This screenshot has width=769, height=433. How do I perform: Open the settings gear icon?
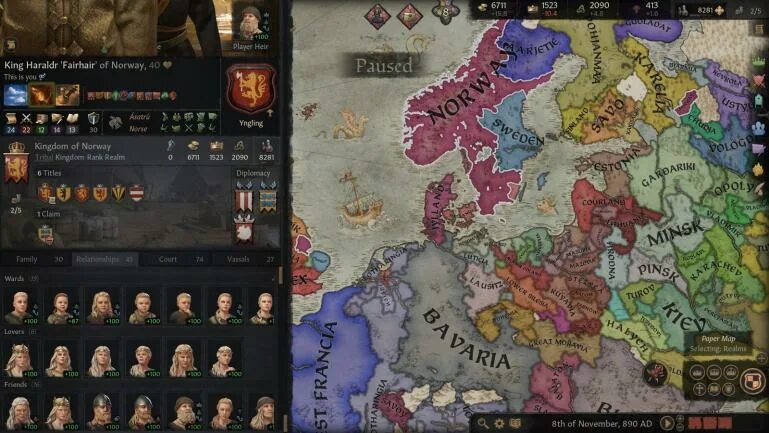point(499,423)
